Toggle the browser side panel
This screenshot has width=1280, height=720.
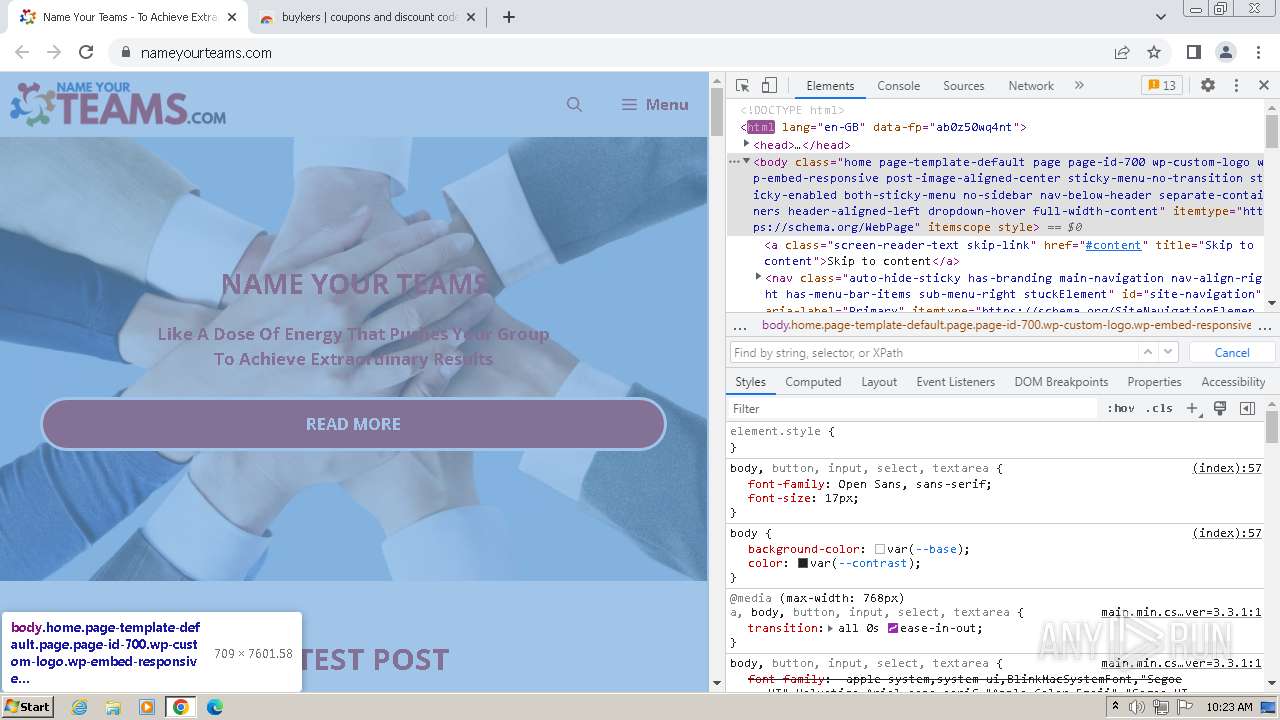click(x=1194, y=52)
